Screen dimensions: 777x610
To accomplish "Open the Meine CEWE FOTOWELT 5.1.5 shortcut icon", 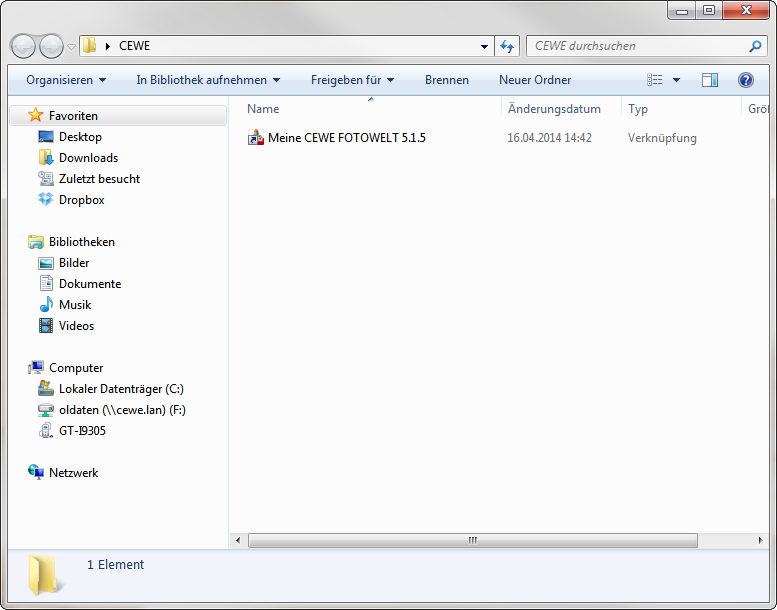I will tap(256, 138).
